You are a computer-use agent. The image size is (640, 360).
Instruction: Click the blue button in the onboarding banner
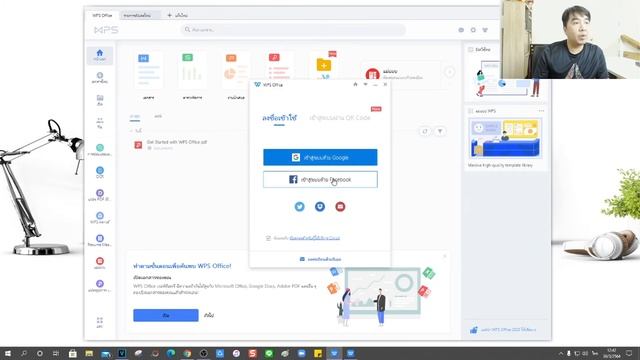[166, 315]
